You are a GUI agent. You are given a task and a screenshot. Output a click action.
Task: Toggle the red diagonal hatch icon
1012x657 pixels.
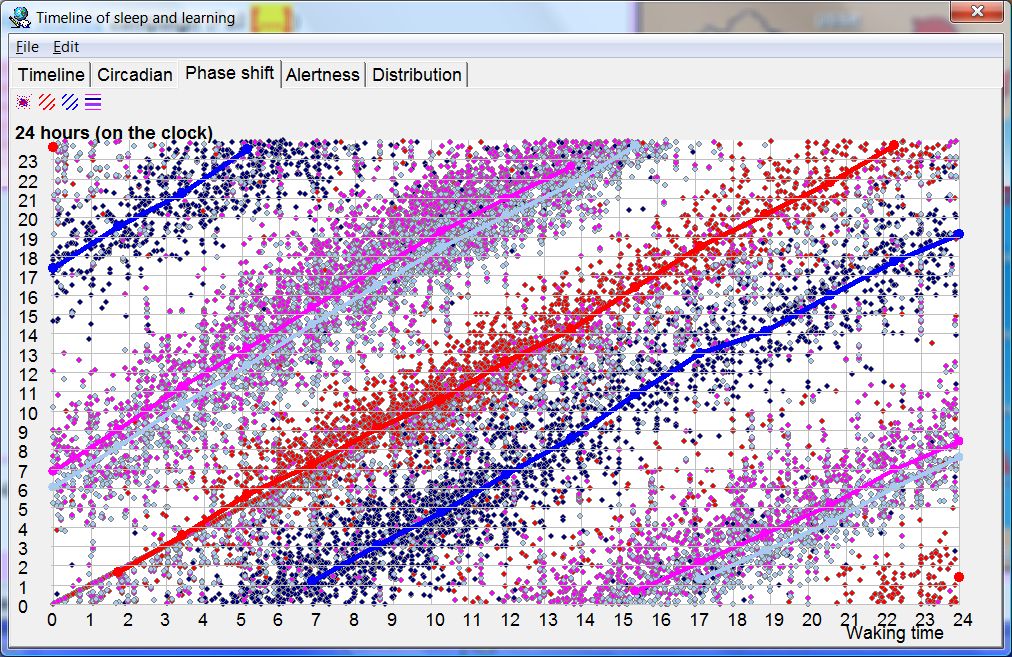[47, 101]
